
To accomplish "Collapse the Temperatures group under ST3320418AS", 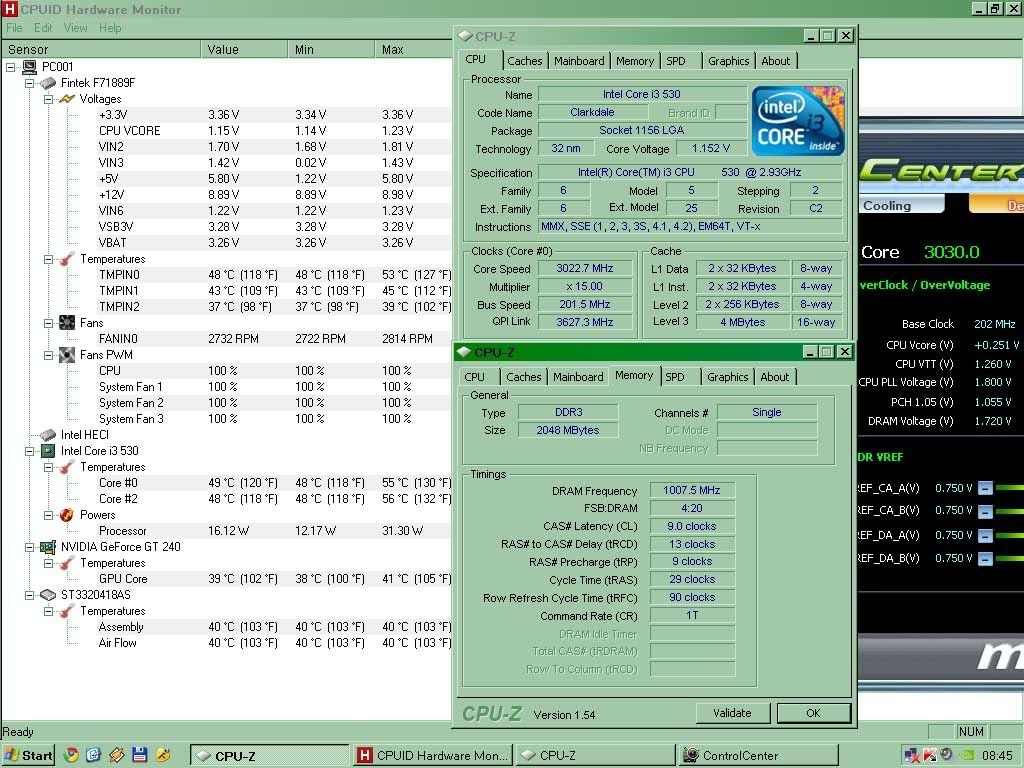I will [x=48, y=611].
